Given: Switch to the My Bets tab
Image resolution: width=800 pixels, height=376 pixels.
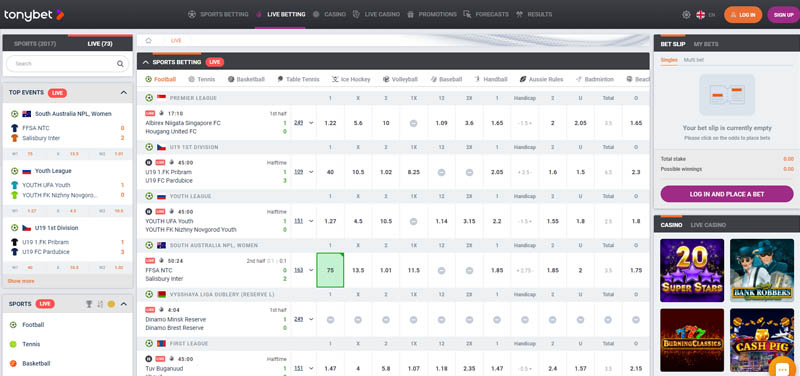Looking at the screenshot, I should (x=706, y=44).
